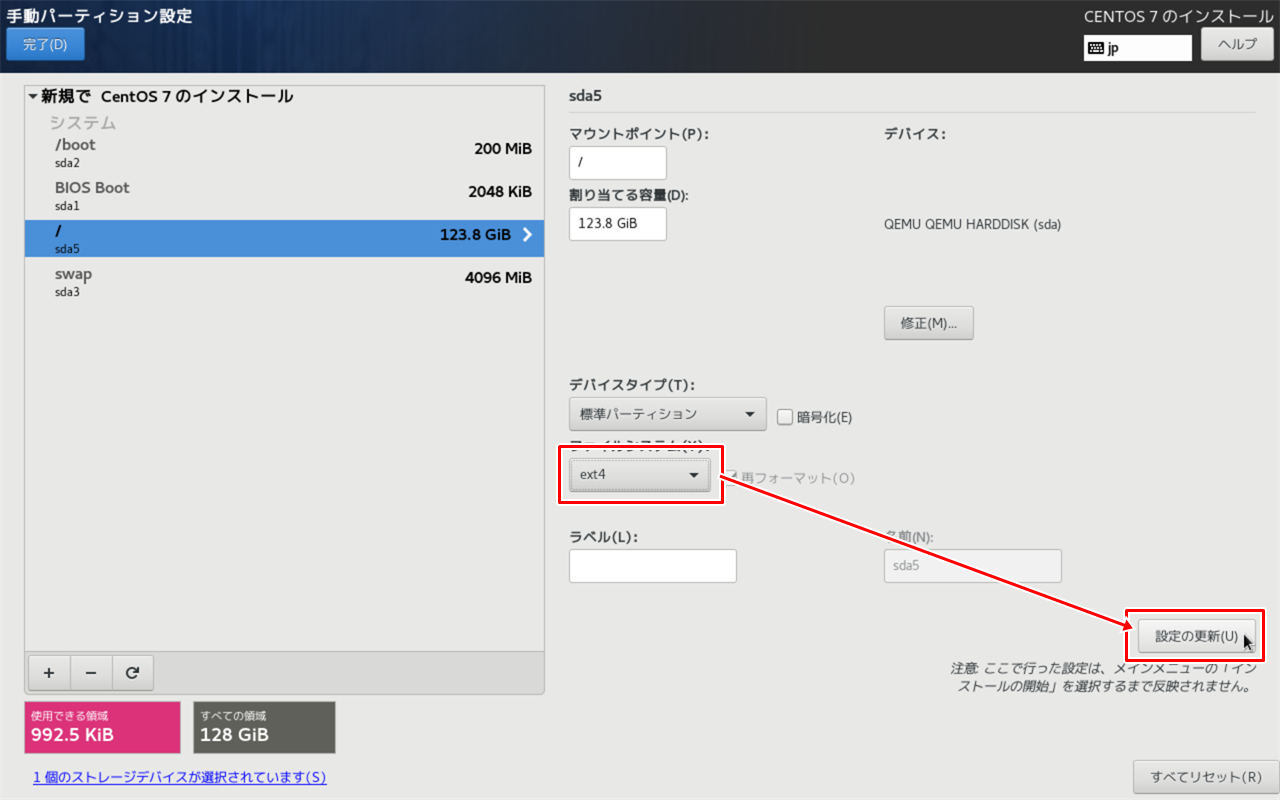Click the 修正(M)... modify device button
The width and height of the screenshot is (1280, 800).
pyautogui.click(x=928, y=322)
